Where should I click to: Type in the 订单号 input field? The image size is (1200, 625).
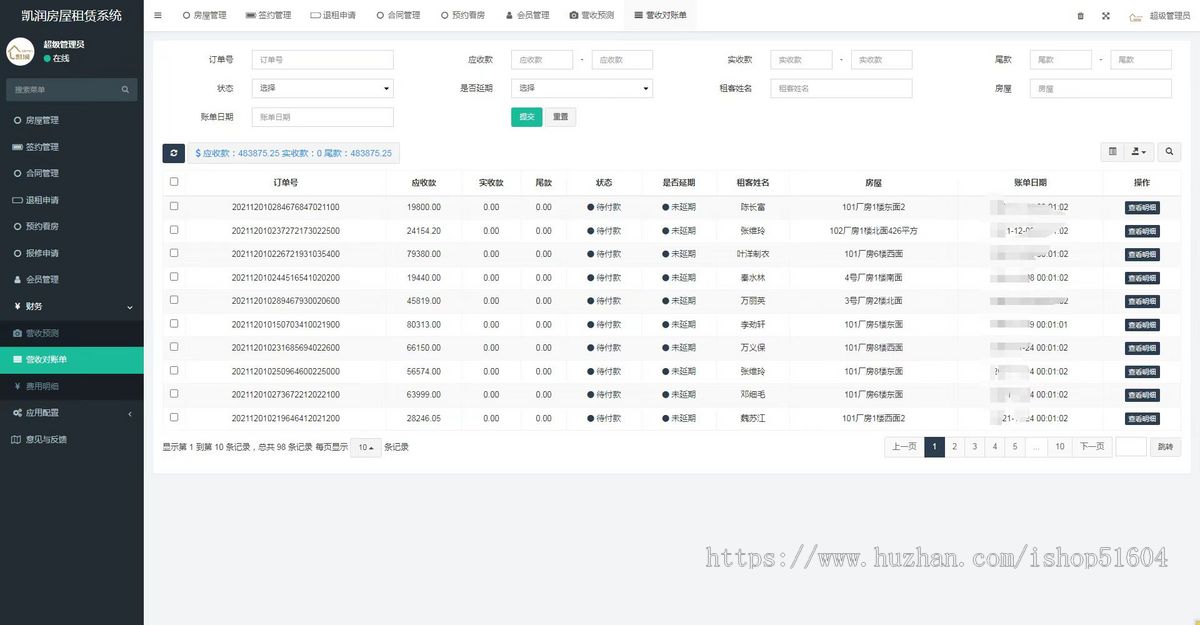(322, 59)
